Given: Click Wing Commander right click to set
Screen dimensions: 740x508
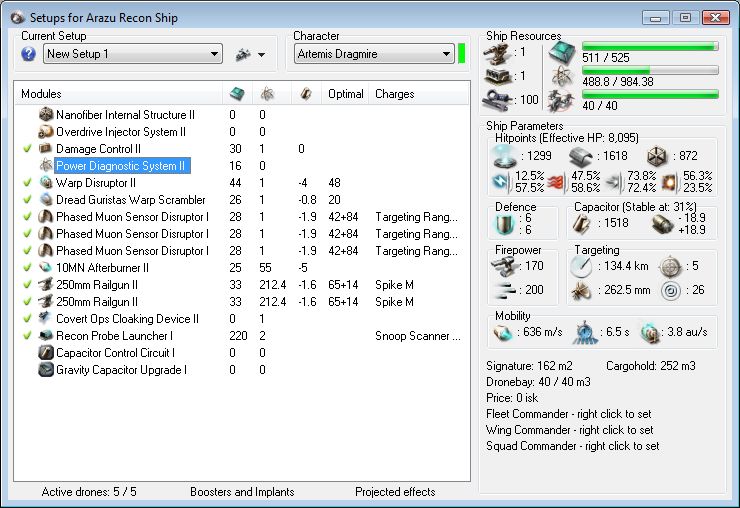Looking at the screenshot, I should (570, 430).
